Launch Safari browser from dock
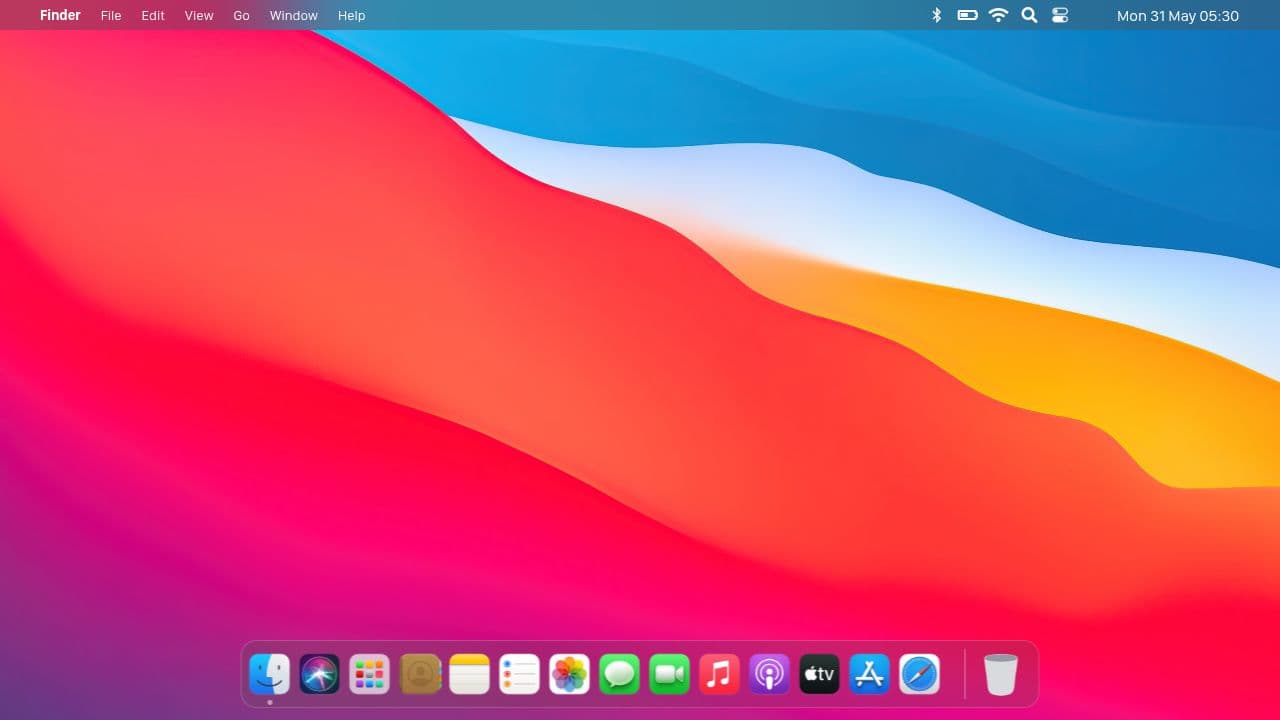This screenshot has width=1280, height=720. coord(920,674)
